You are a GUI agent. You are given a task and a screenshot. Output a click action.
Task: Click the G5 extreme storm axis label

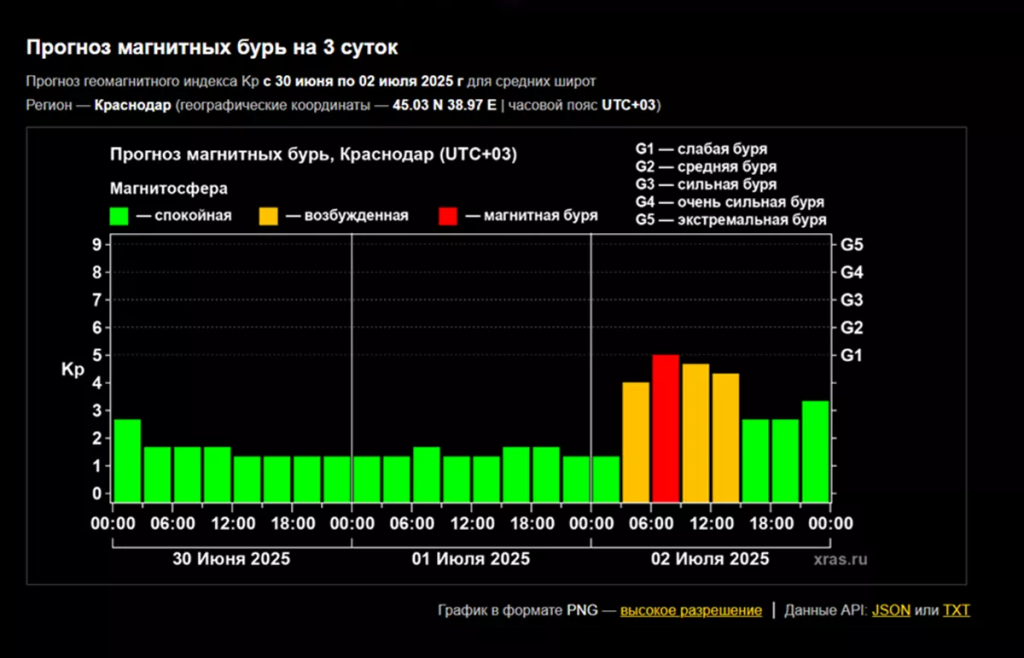852,245
